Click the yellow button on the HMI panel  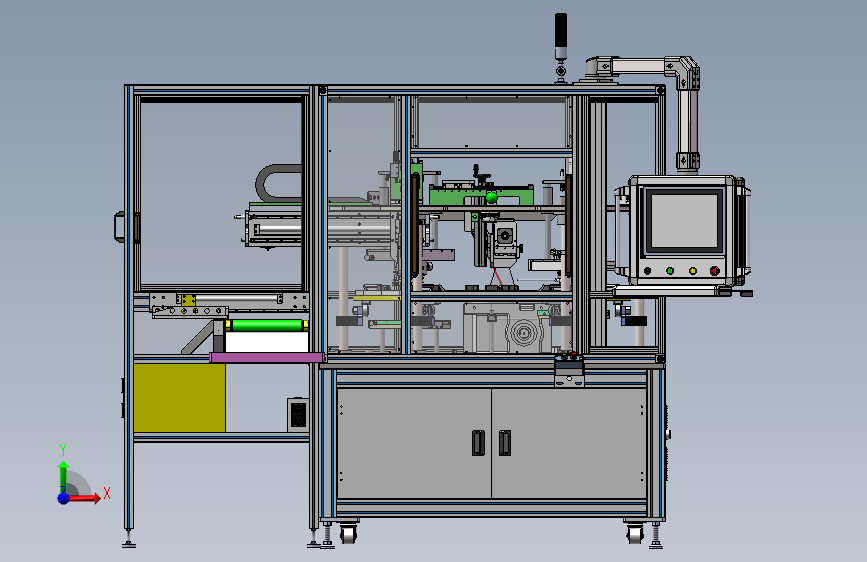coord(692,271)
